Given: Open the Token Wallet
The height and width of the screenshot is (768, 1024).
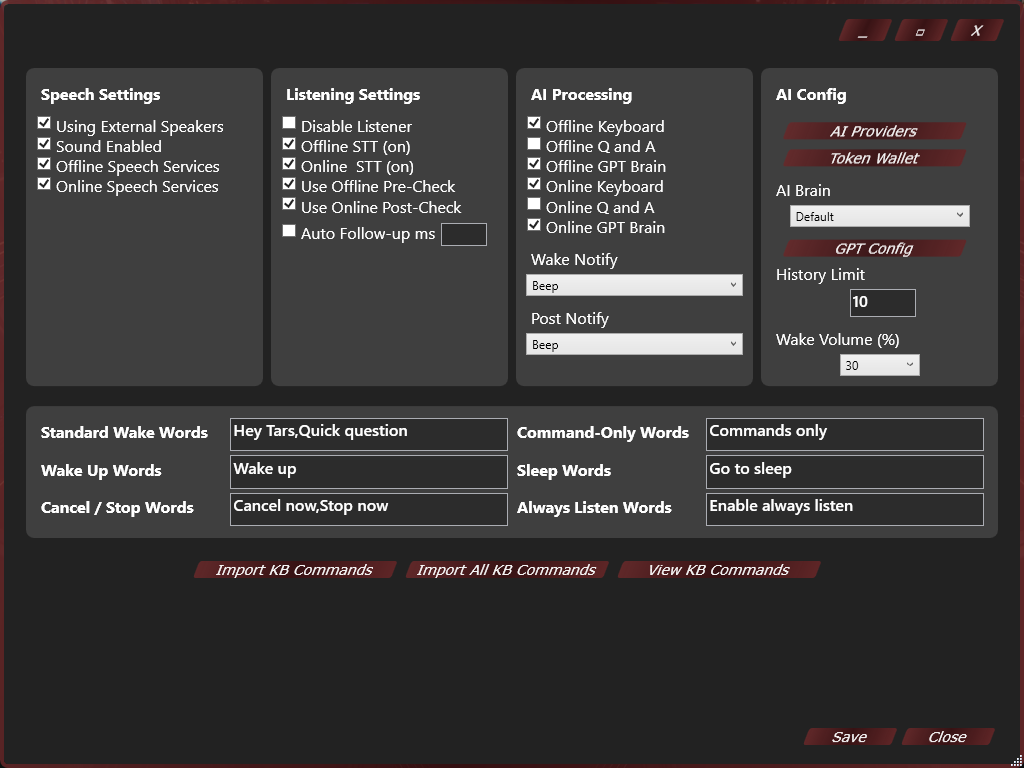Looking at the screenshot, I should [x=873, y=158].
